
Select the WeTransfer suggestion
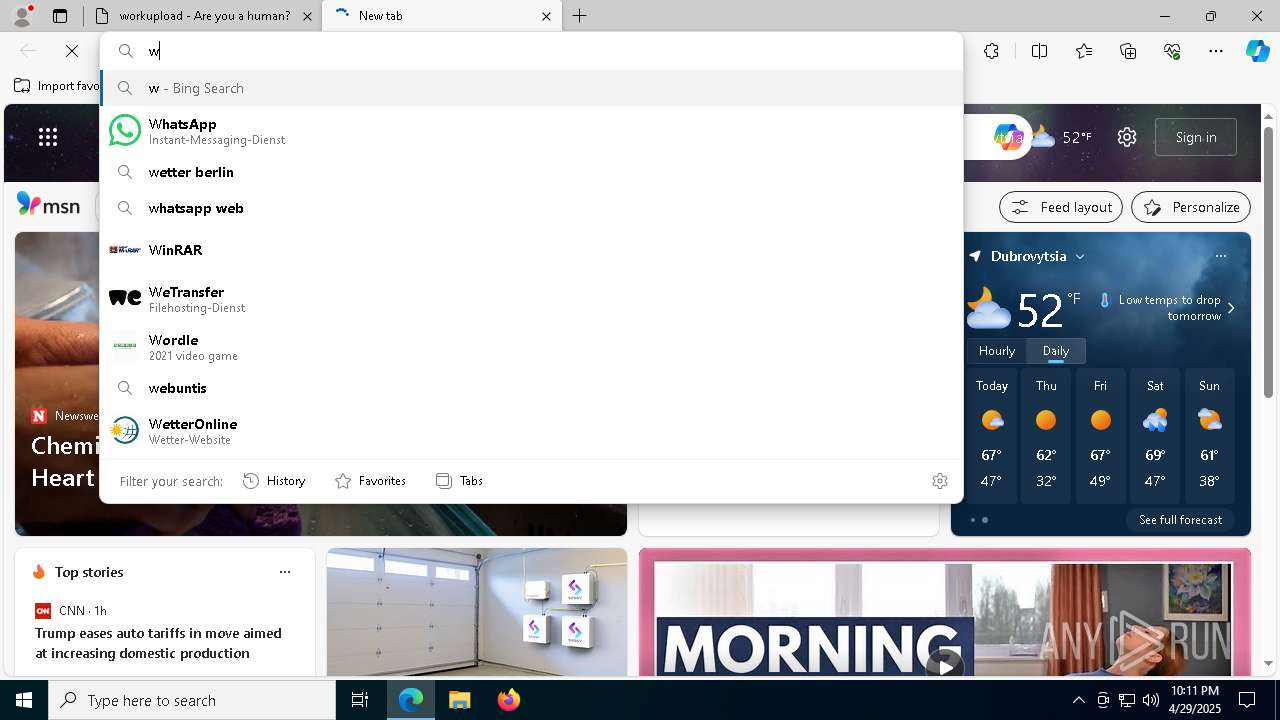(x=531, y=299)
